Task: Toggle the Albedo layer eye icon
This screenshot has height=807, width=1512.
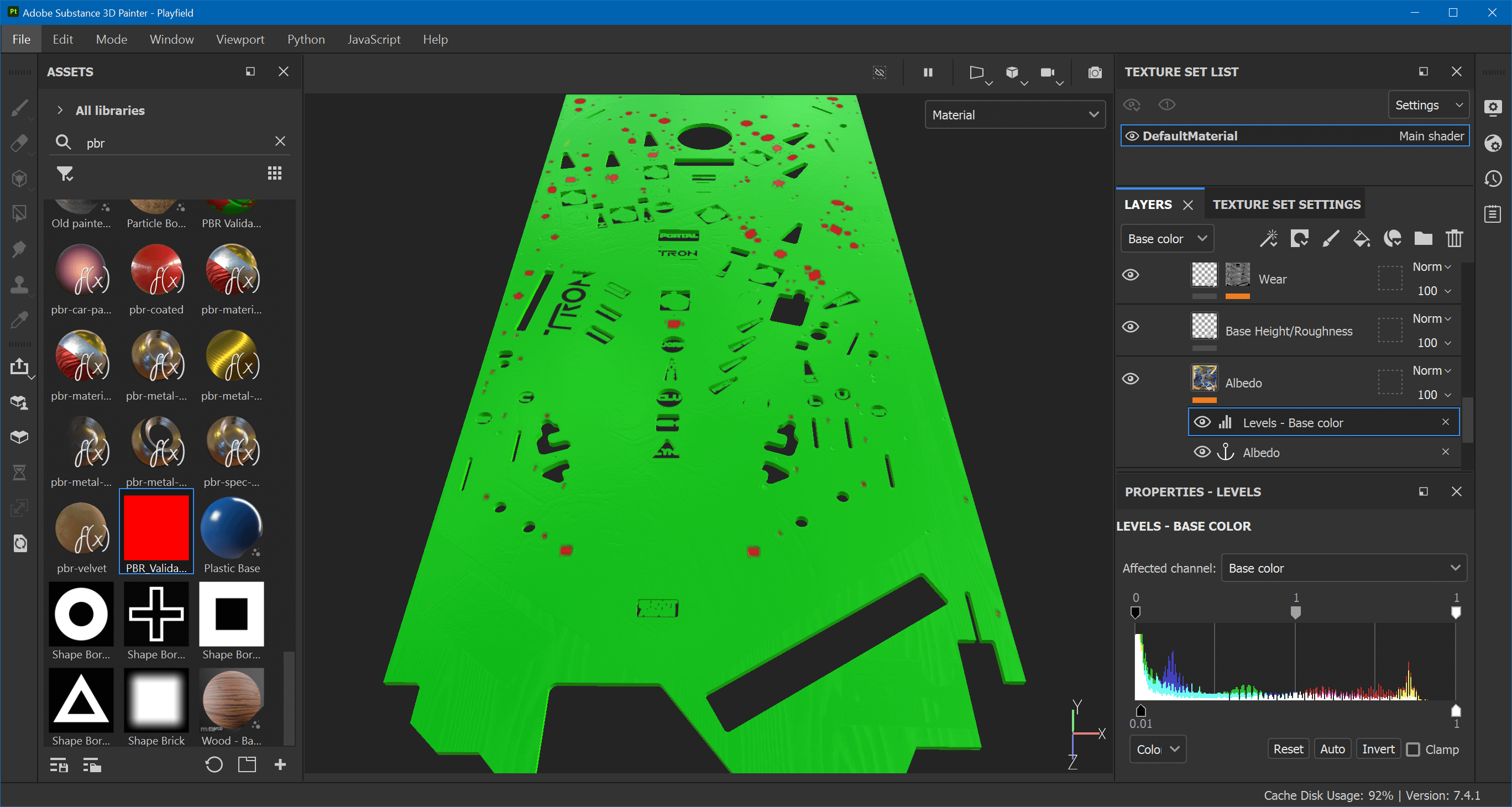Action: pyautogui.click(x=1131, y=379)
